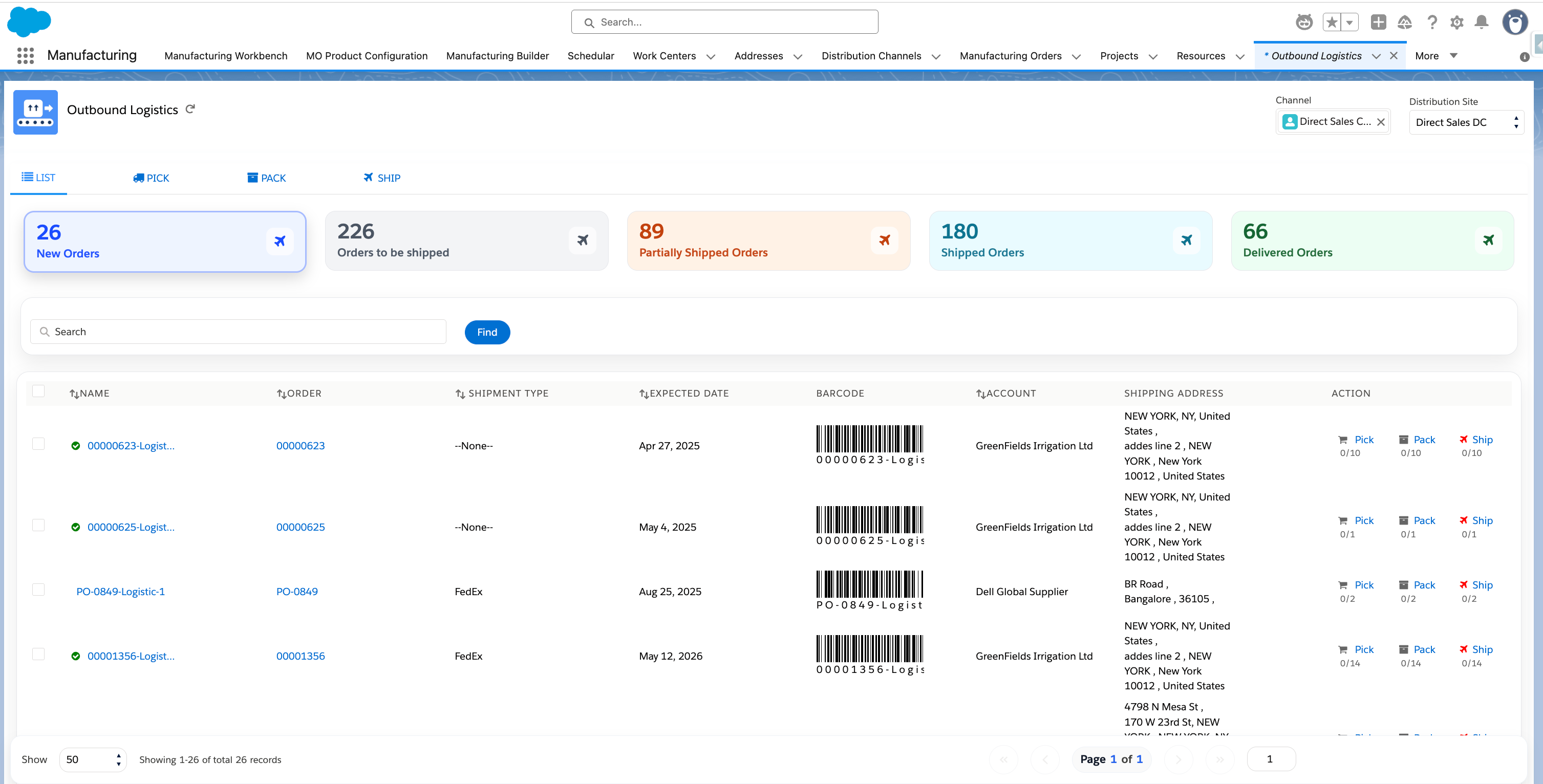The image size is (1543, 784).
Task: Expand the Work Centers menu chevron
Action: tap(711, 57)
